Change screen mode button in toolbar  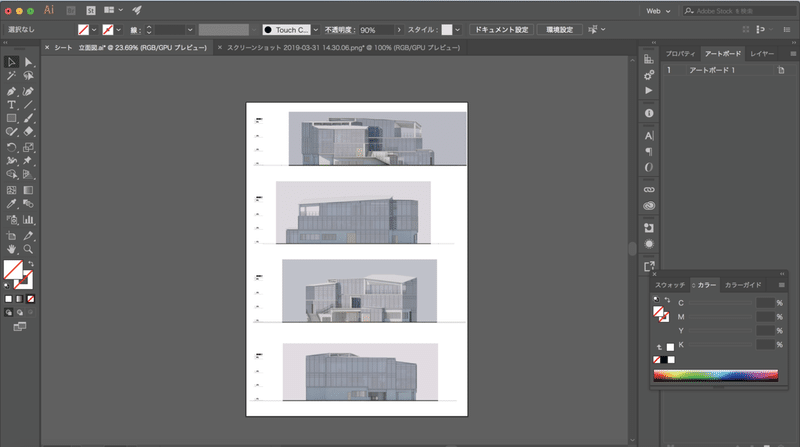tap(20, 327)
